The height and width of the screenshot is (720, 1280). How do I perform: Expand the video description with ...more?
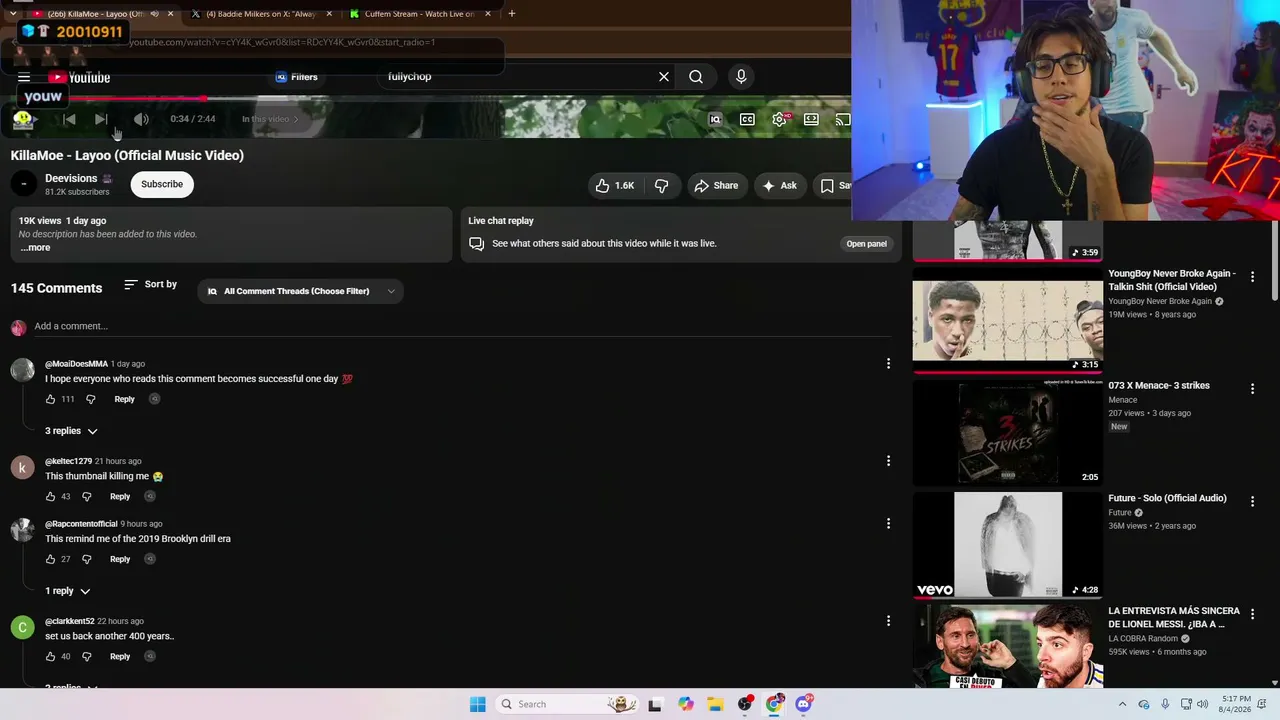tap(35, 247)
